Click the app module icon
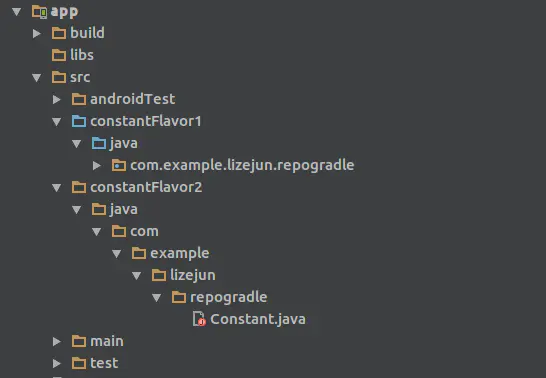Screen dimensions: 546x378 click(39, 12)
